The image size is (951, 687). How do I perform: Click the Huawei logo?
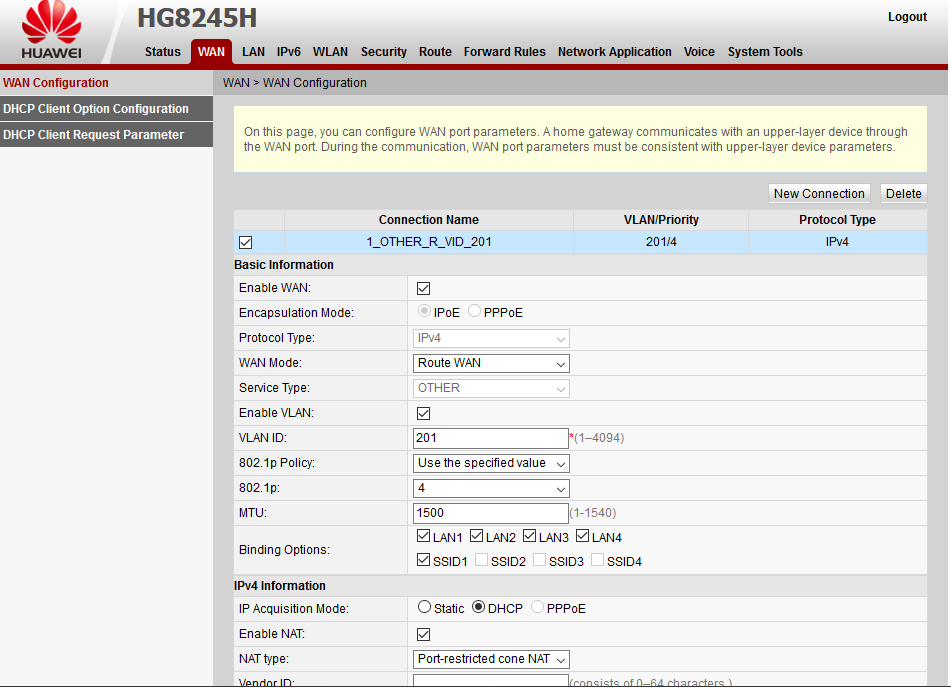[x=52, y=30]
